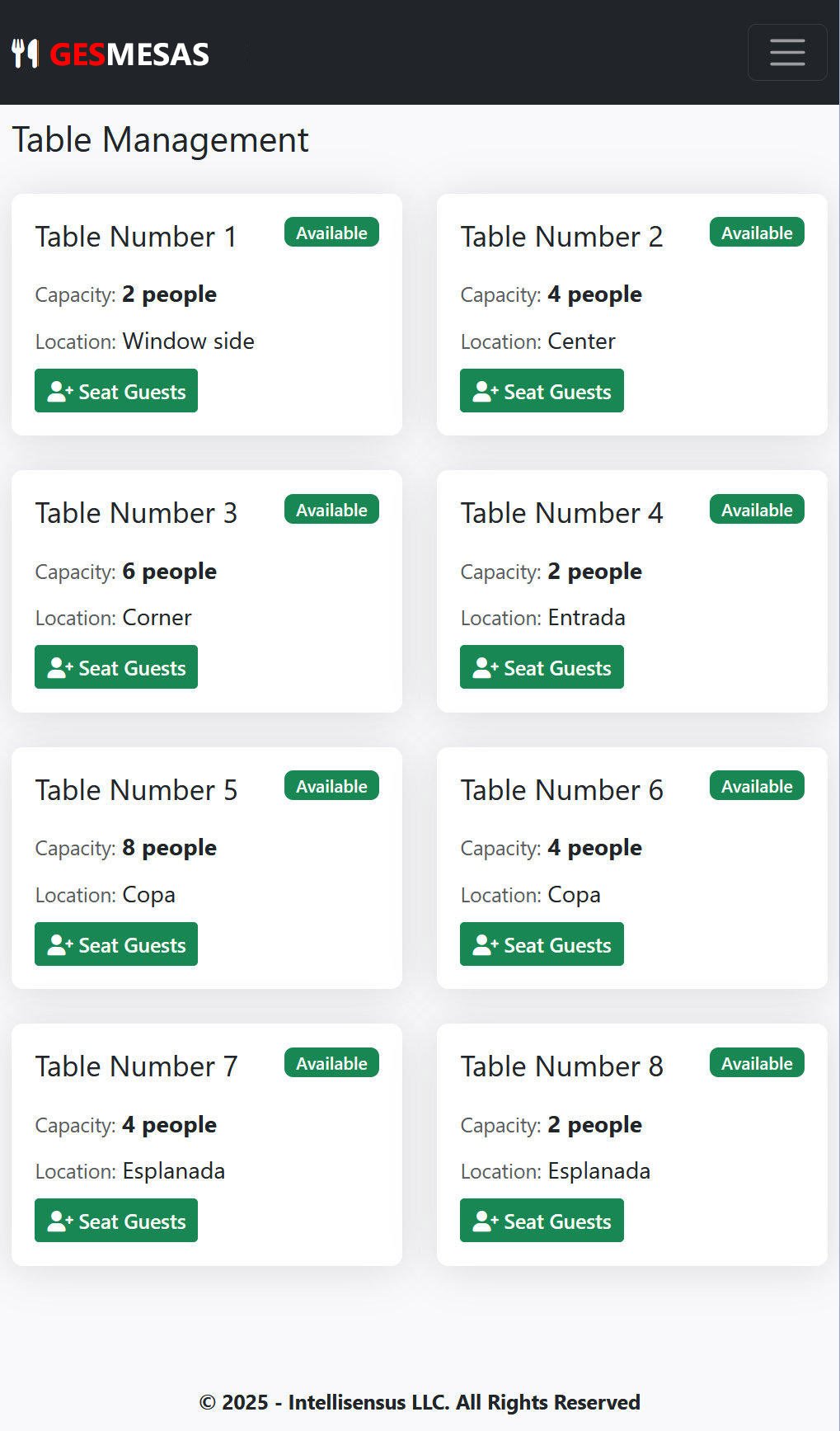The height and width of the screenshot is (1431, 840).
Task: Click the Table Management page heading
Action: 160,139
